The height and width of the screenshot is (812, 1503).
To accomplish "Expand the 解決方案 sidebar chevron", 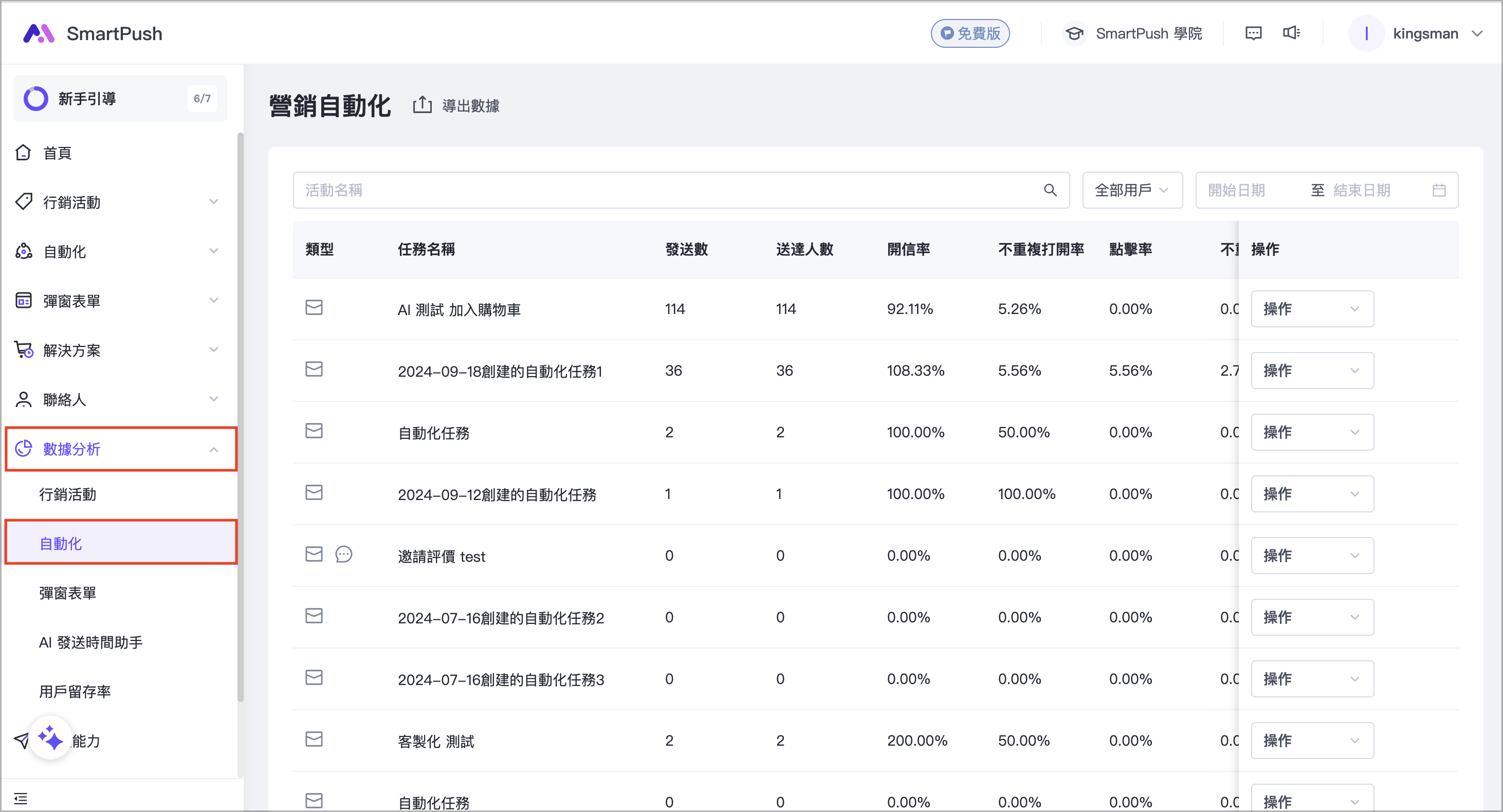I will click(213, 350).
